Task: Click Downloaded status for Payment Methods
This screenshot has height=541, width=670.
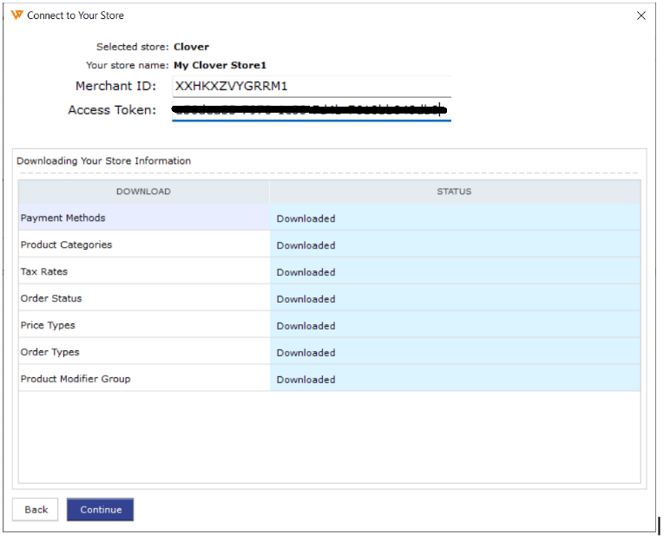Action: (x=306, y=219)
